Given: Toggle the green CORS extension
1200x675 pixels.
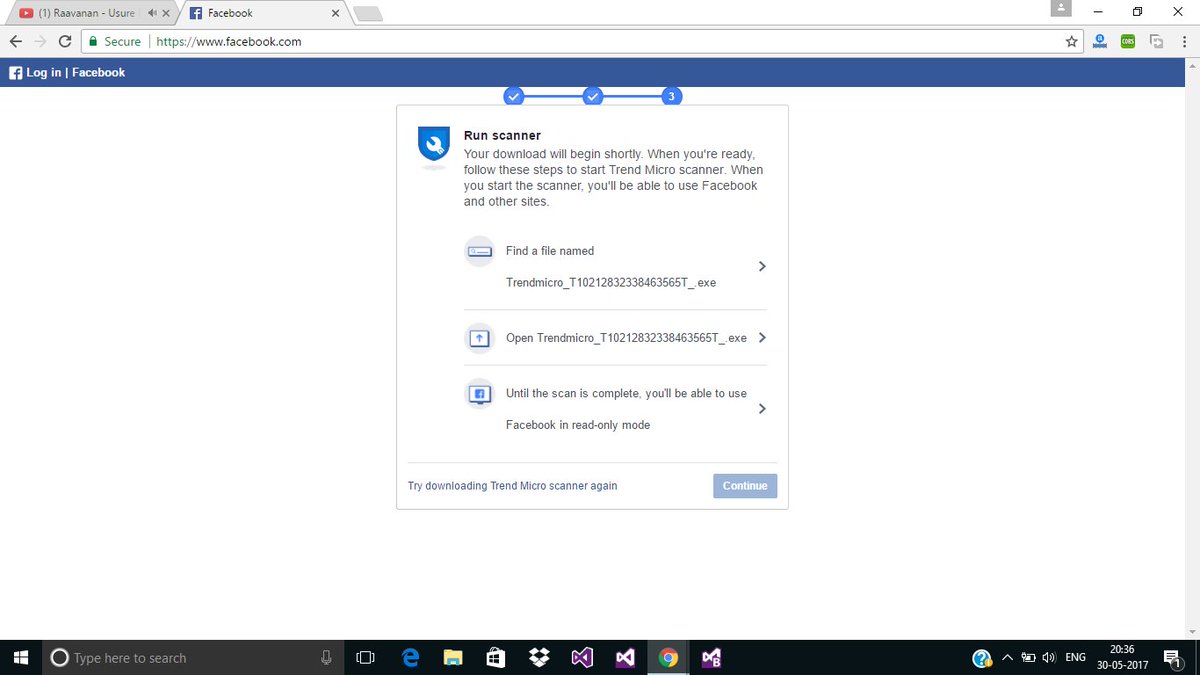Looking at the screenshot, I should [1128, 41].
